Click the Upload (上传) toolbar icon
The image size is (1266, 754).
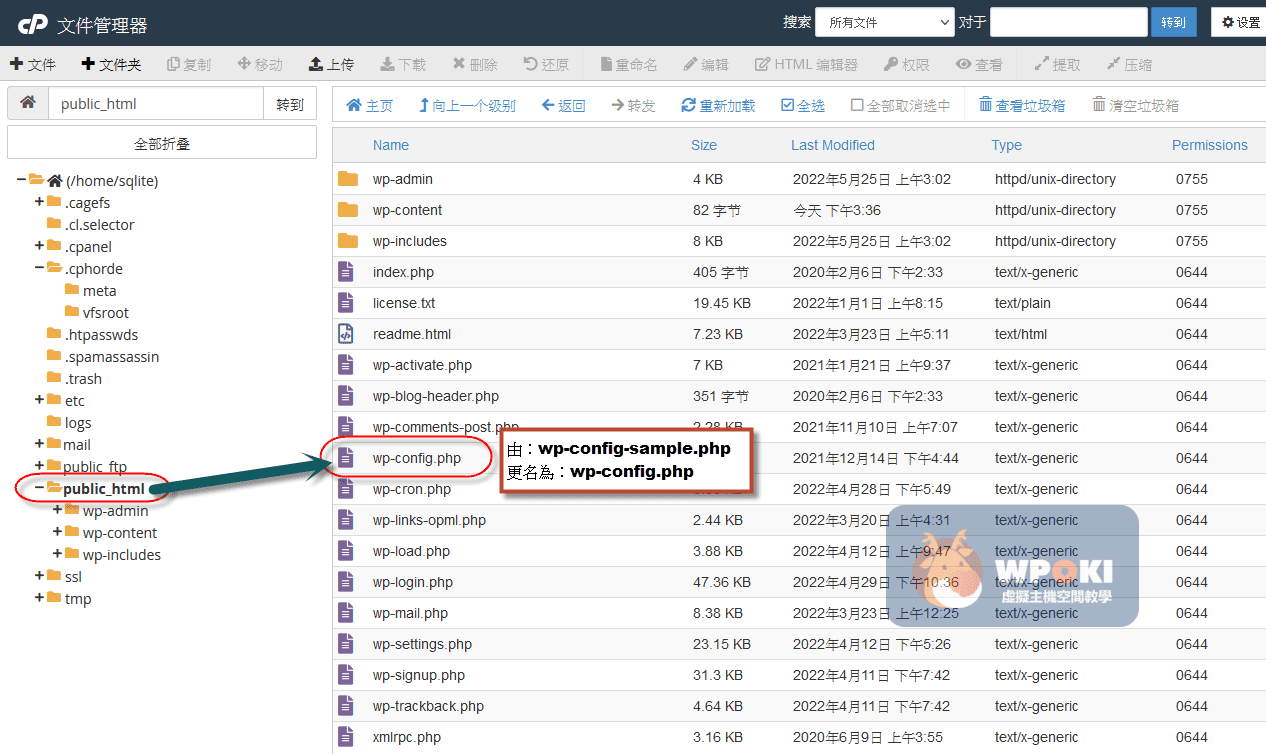pyautogui.click(x=316, y=64)
